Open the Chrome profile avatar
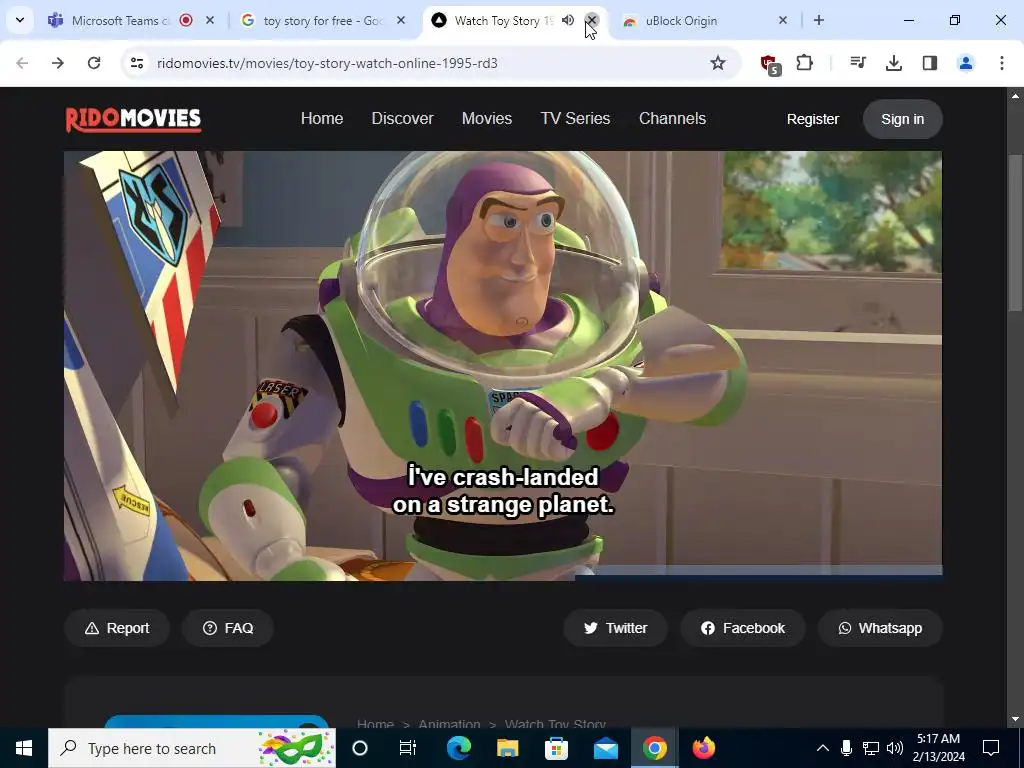Image resolution: width=1024 pixels, height=768 pixels. [966, 63]
